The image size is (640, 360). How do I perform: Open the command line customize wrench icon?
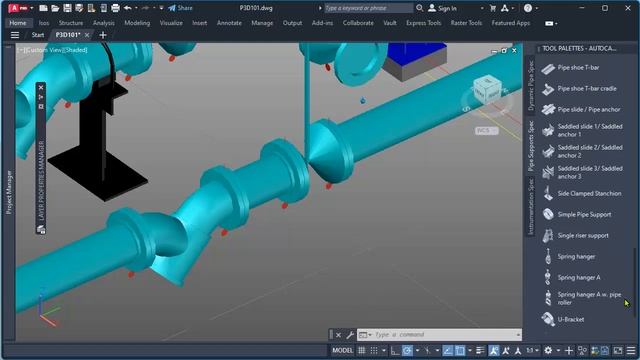(x=350, y=335)
